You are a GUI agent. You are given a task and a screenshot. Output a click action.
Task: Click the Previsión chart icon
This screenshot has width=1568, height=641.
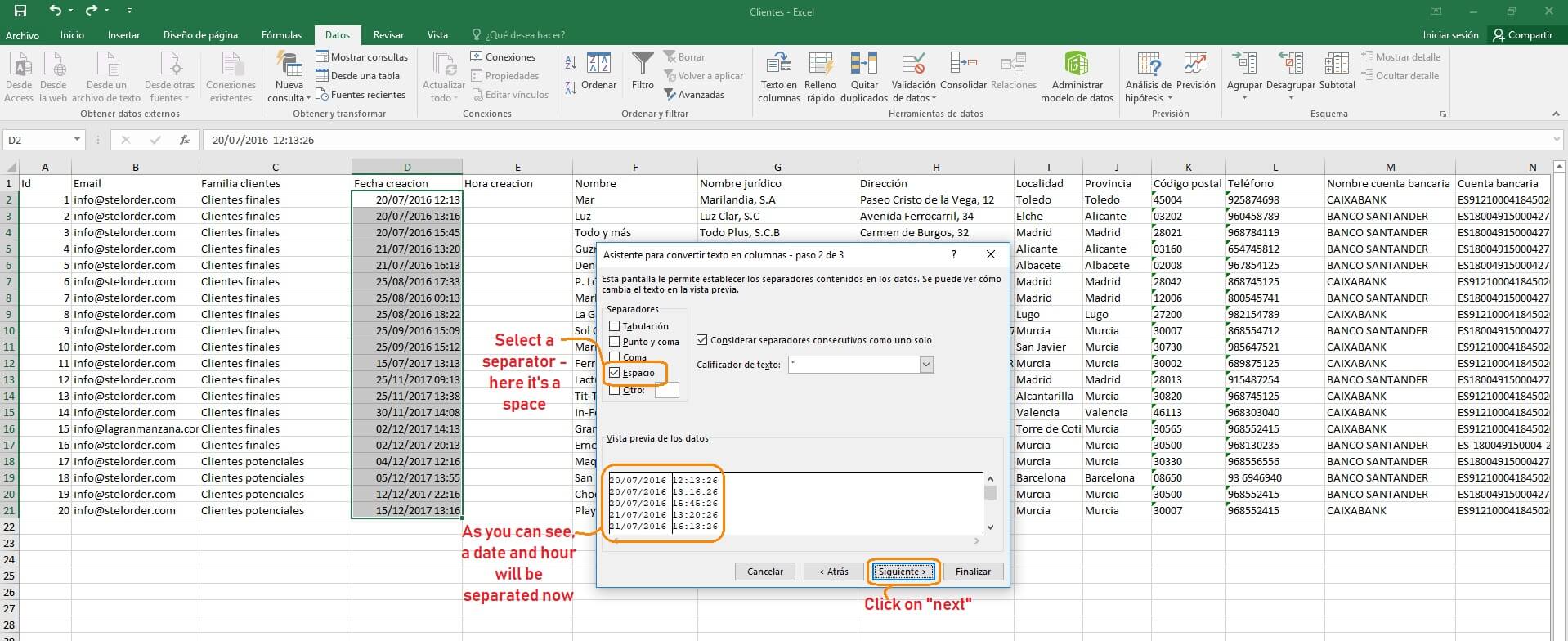(x=1195, y=64)
